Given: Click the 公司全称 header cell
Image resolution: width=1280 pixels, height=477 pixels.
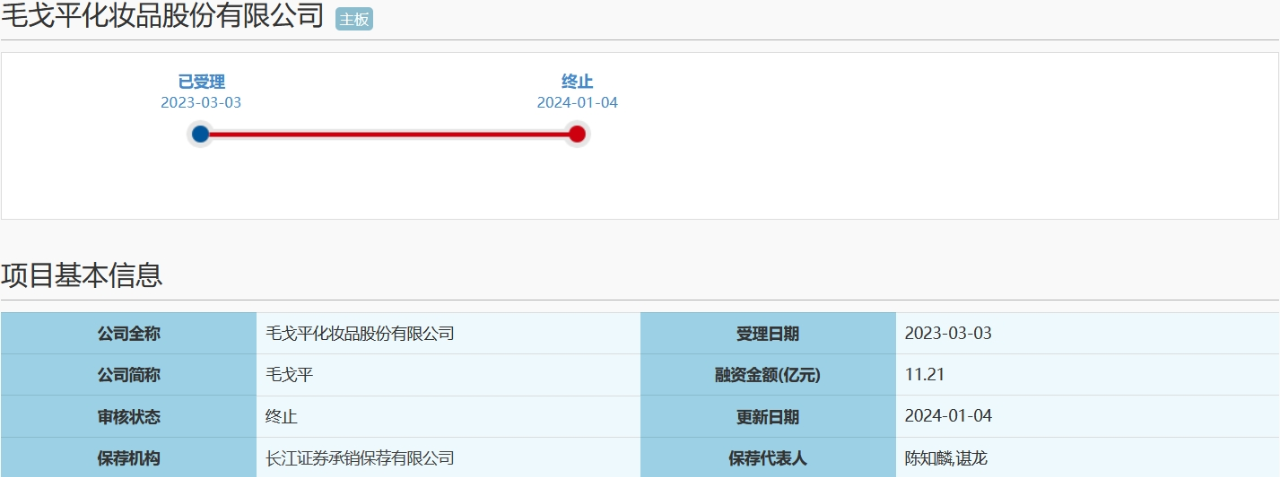Looking at the screenshot, I should click(128, 333).
